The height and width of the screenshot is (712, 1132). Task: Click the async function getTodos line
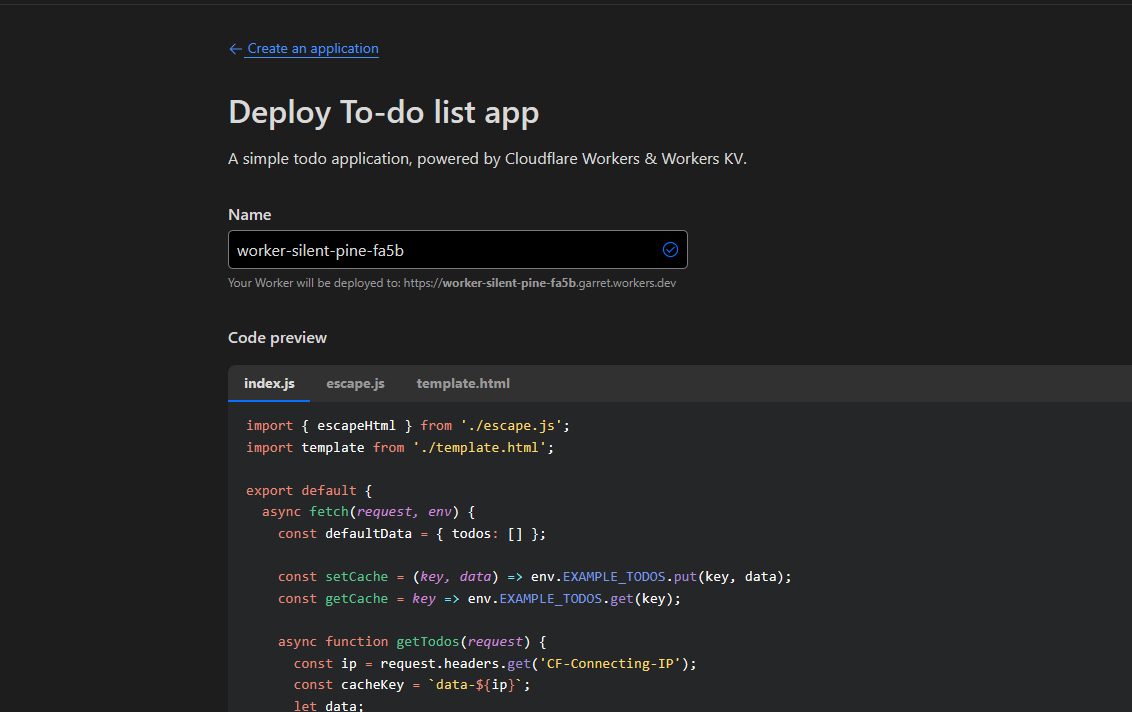[411, 642]
